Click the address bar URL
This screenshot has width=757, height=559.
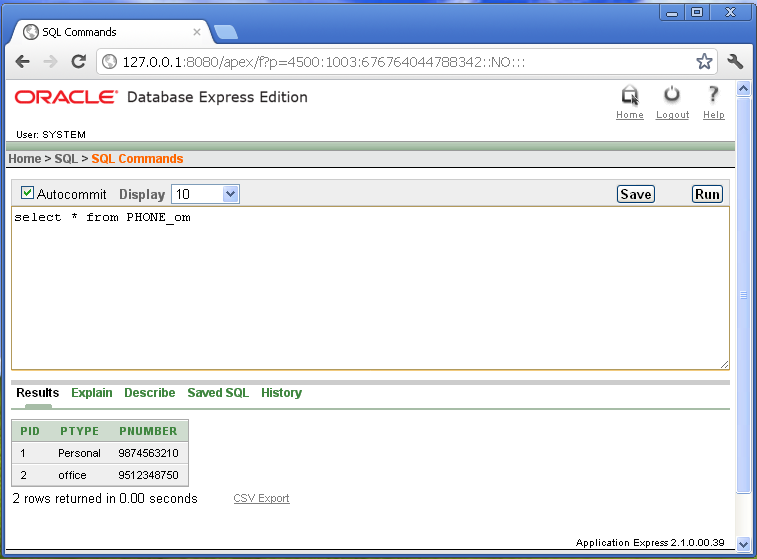pyautogui.click(x=323, y=62)
